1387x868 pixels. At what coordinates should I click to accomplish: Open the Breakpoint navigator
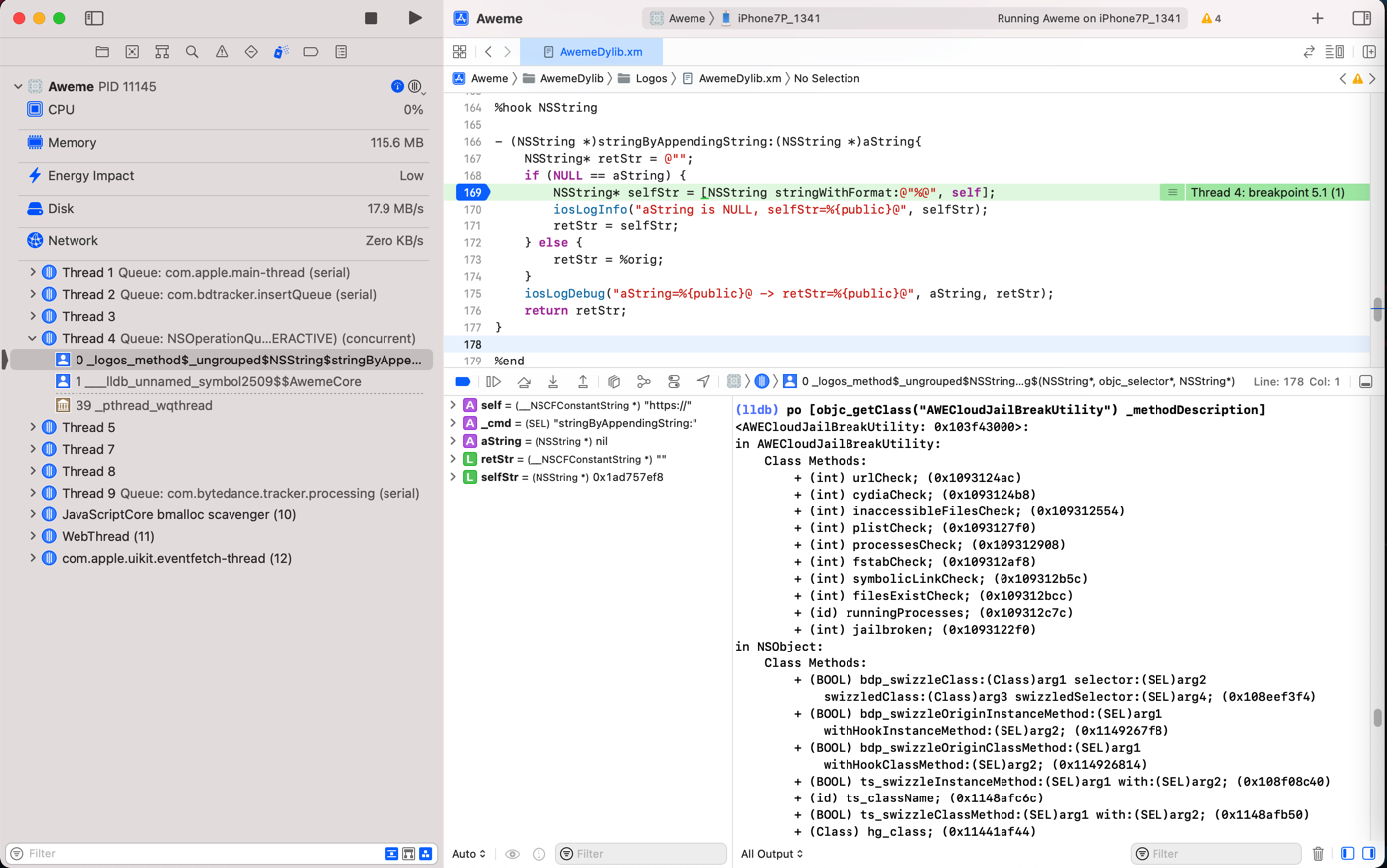[311, 52]
